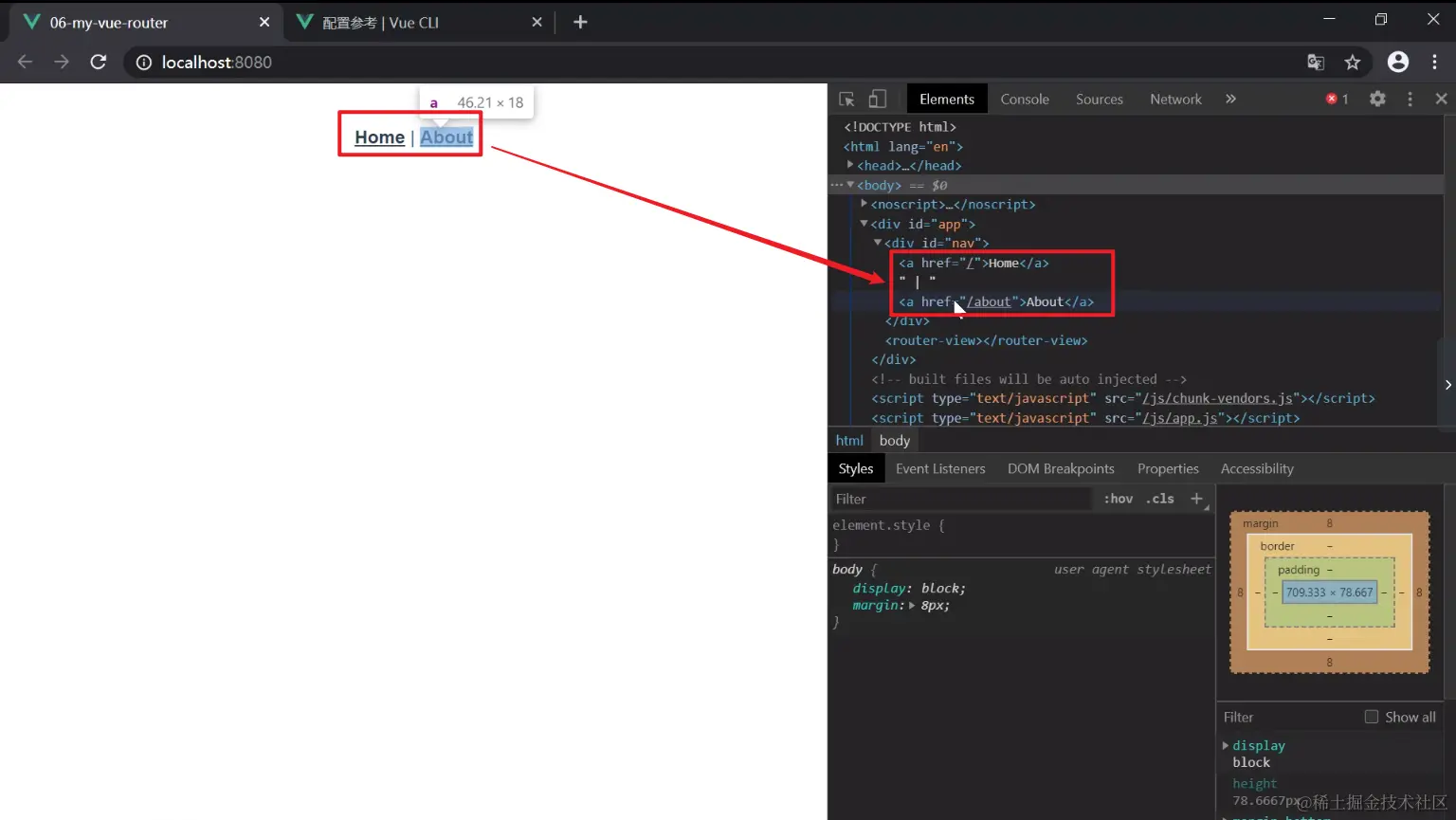Select the html breadcrumb
This screenshot has height=820, width=1456.
coord(849,440)
